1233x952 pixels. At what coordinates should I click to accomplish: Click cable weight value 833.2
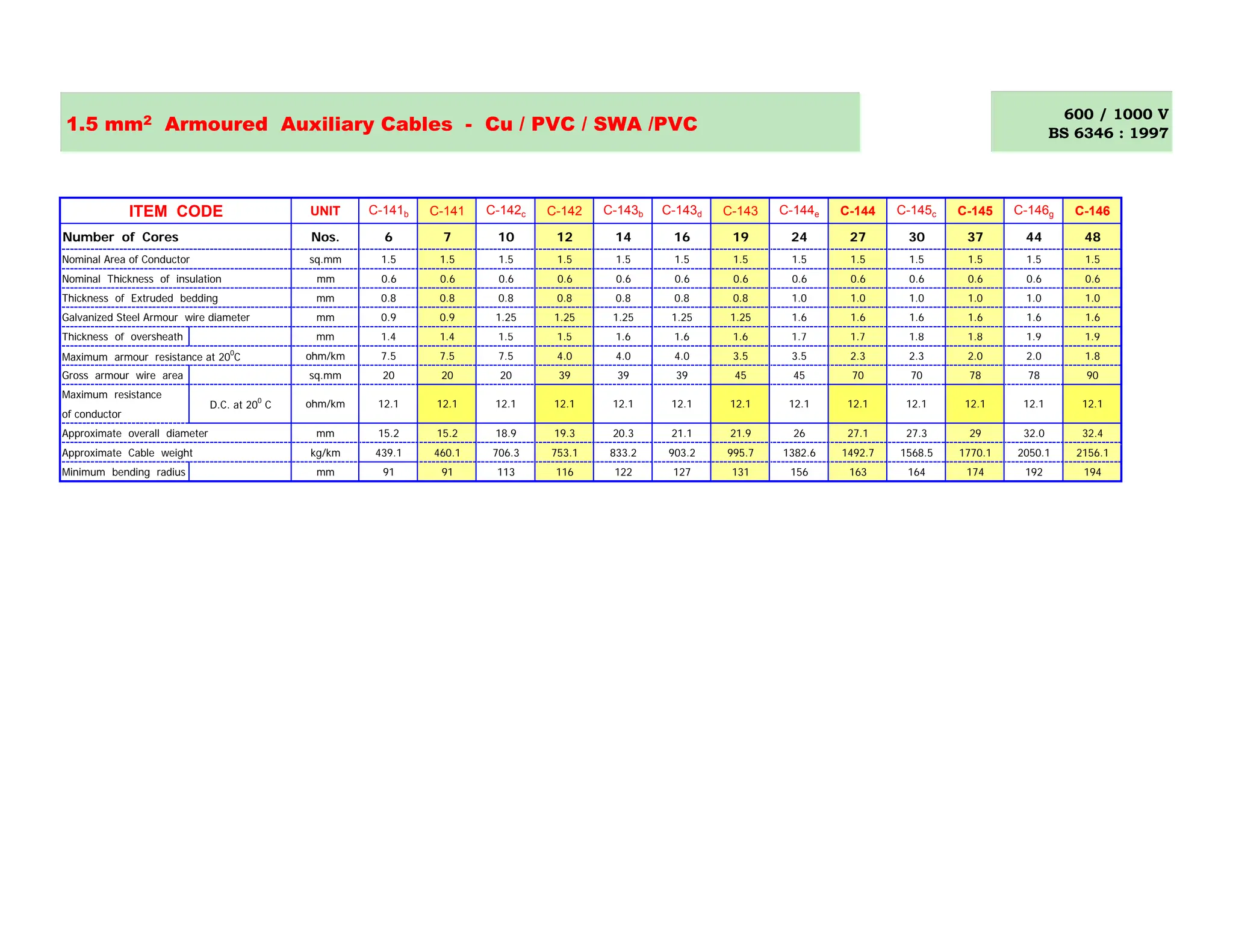click(623, 453)
